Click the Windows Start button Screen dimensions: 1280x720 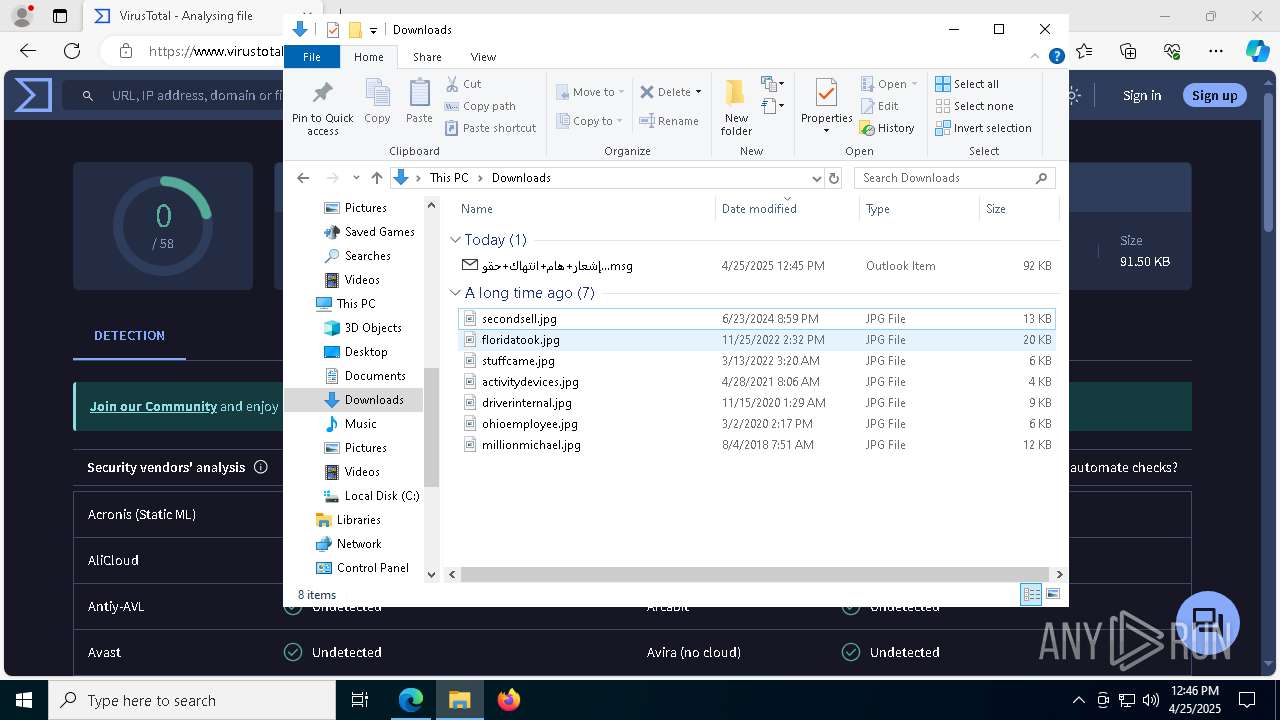(24, 700)
